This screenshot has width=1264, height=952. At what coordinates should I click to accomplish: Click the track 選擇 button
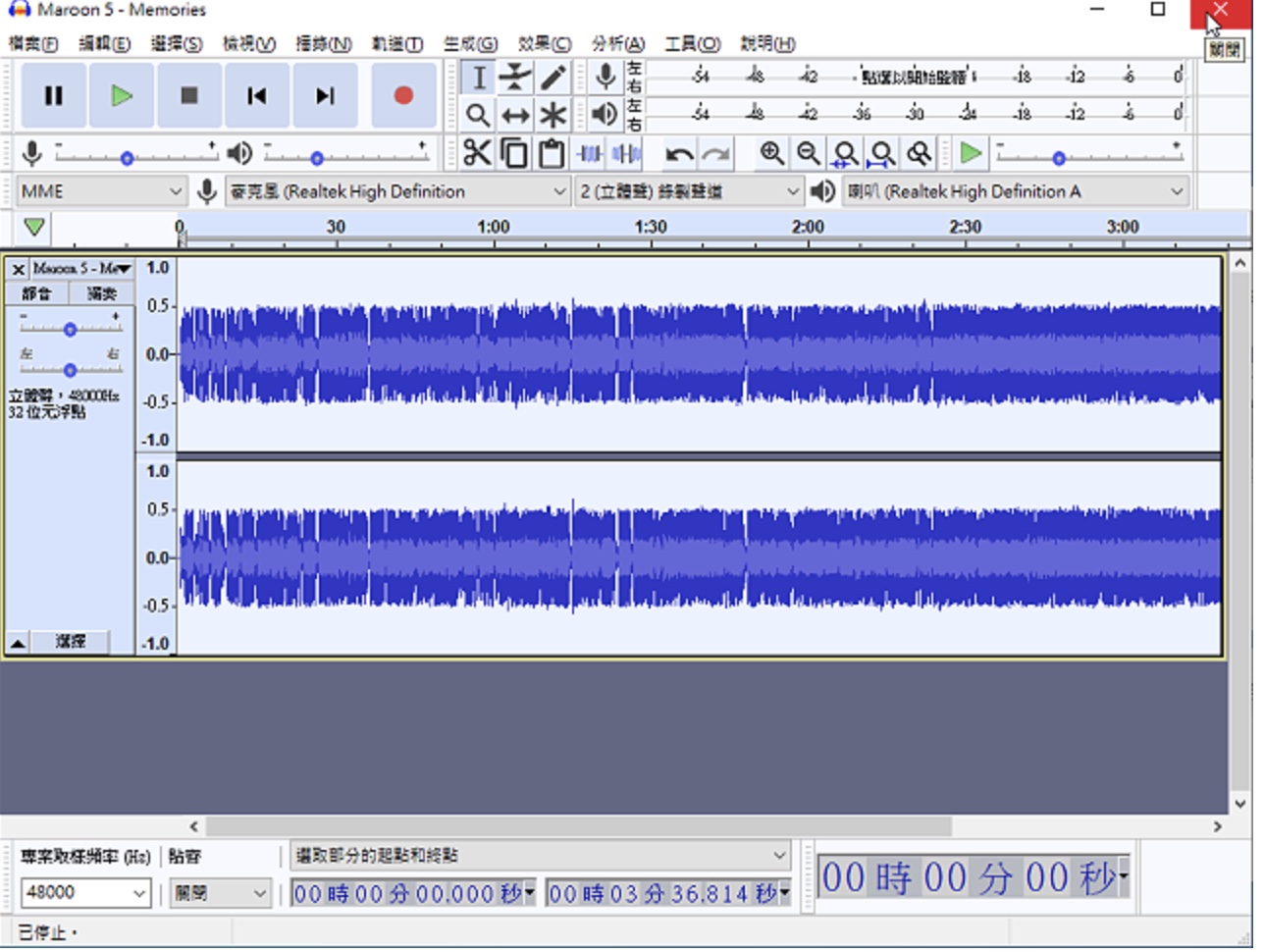pyautogui.click(x=70, y=644)
